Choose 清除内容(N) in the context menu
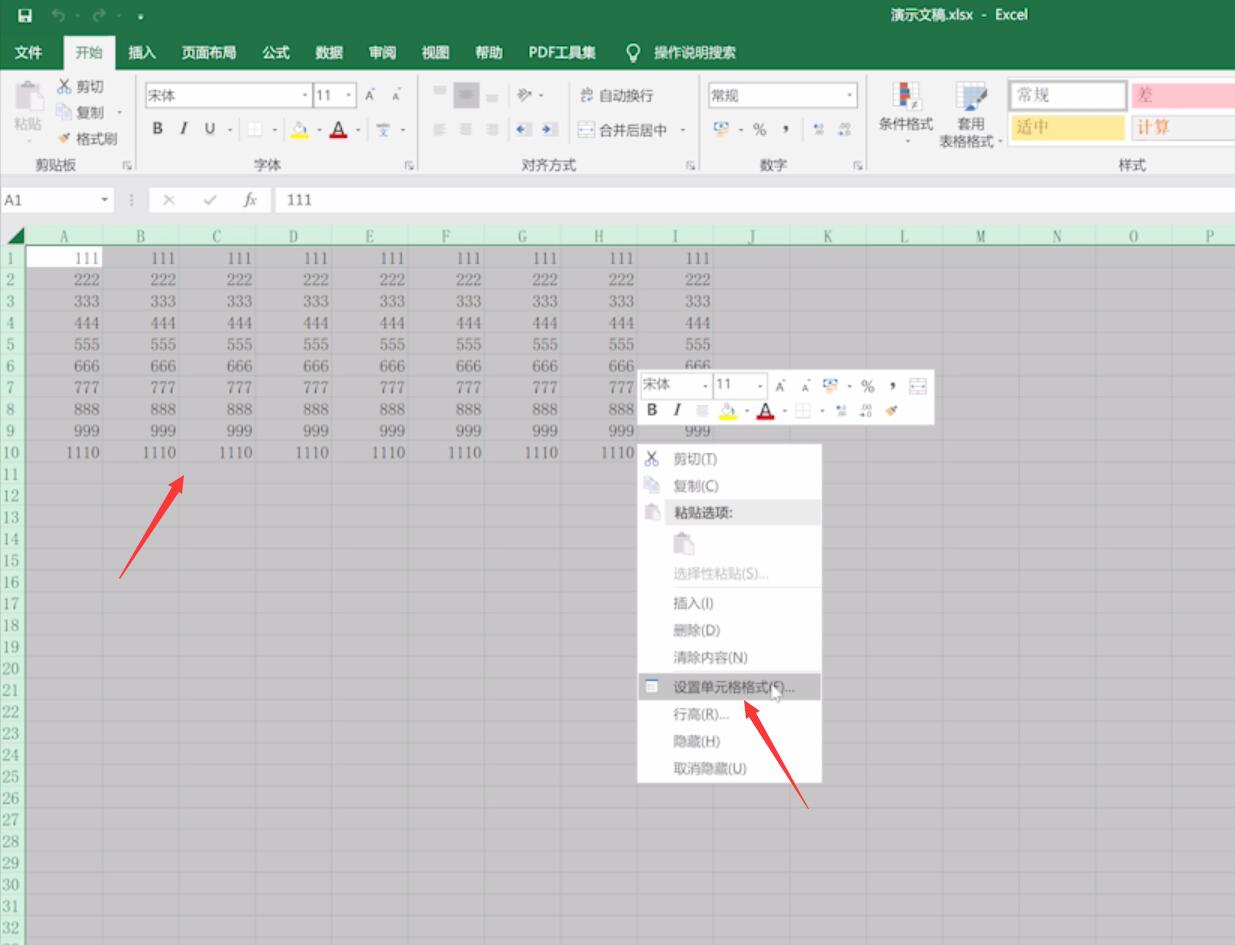The width and height of the screenshot is (1235, 945). (x=729, y=657)
